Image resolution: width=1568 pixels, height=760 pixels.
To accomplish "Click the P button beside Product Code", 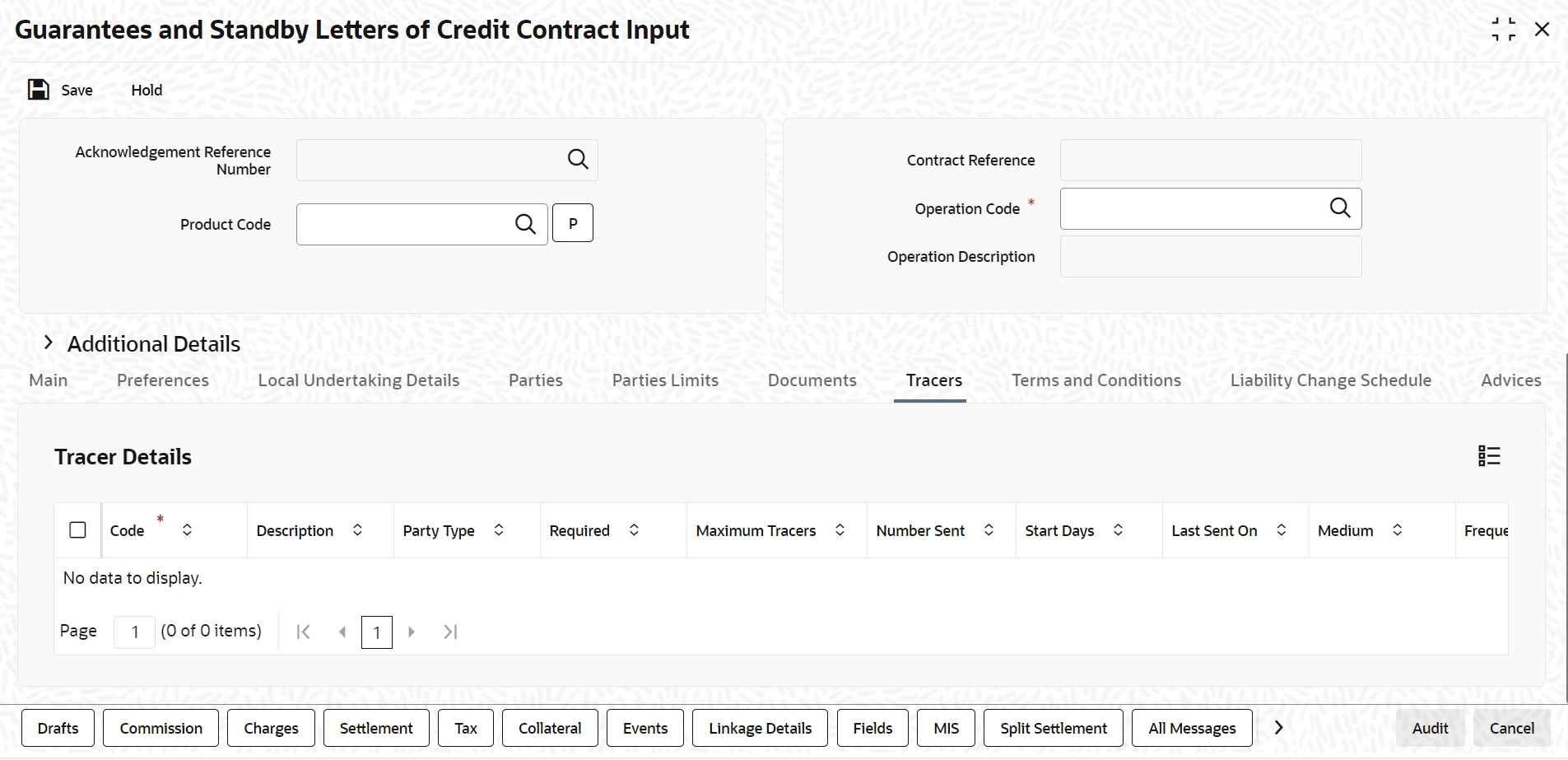I will tap(573, 223).
